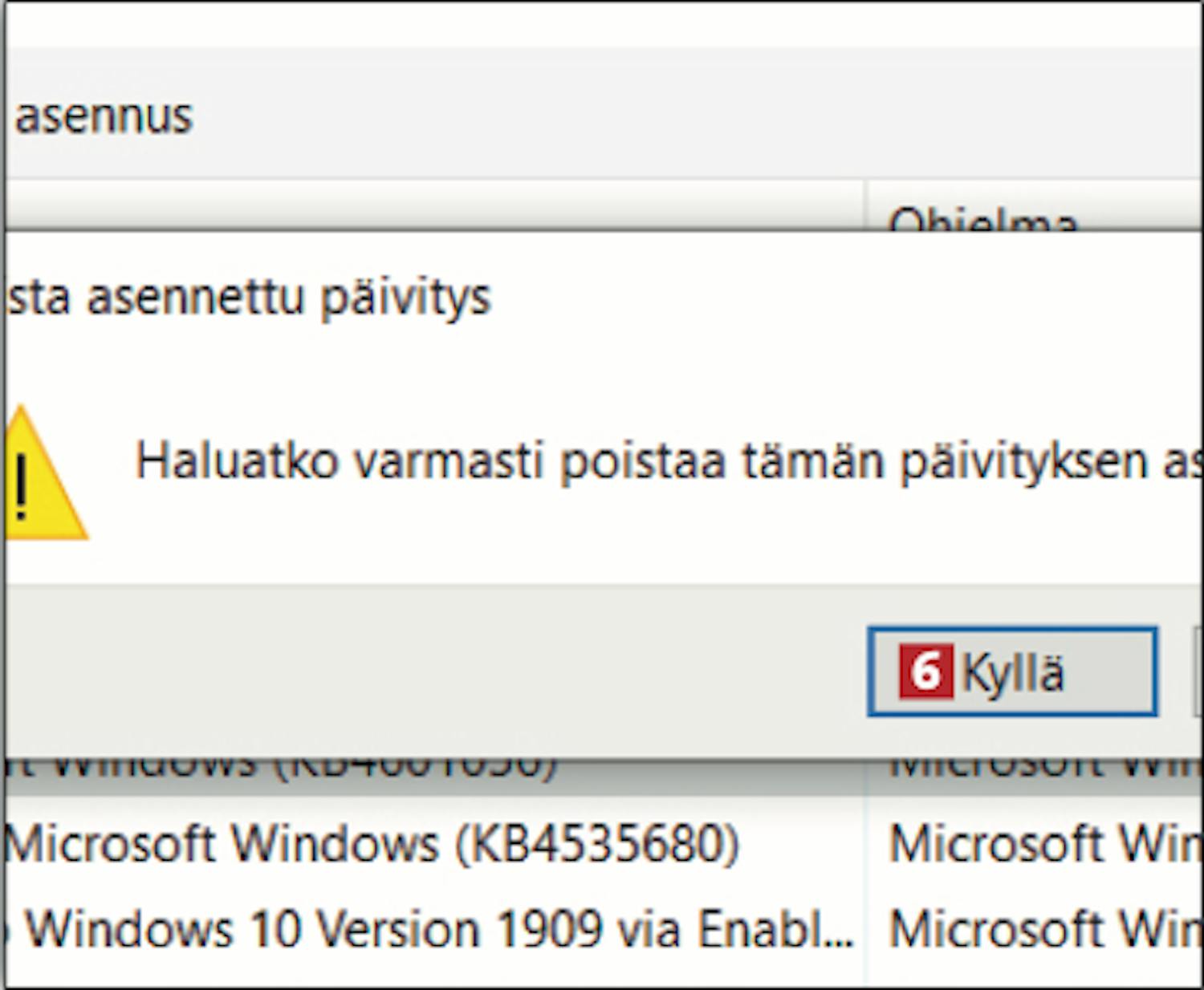Viewport: 1204px width, 990px height.
Task: Select the Microsoft Windows (KB4535680) update row
Action: (x=373, y=845)
